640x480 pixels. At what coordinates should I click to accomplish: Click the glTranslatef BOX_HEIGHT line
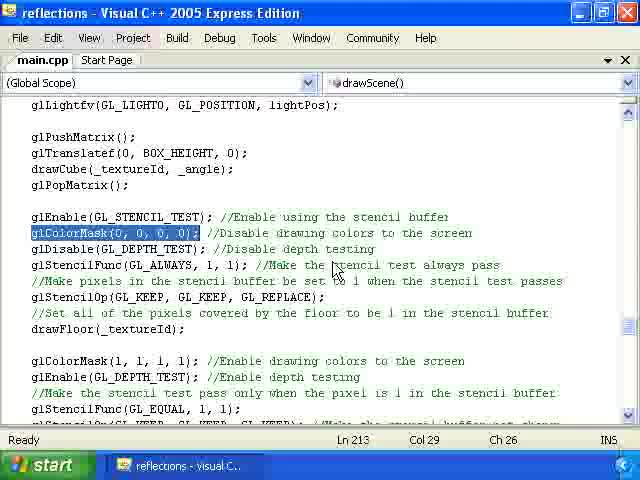[x=139, y=153]
